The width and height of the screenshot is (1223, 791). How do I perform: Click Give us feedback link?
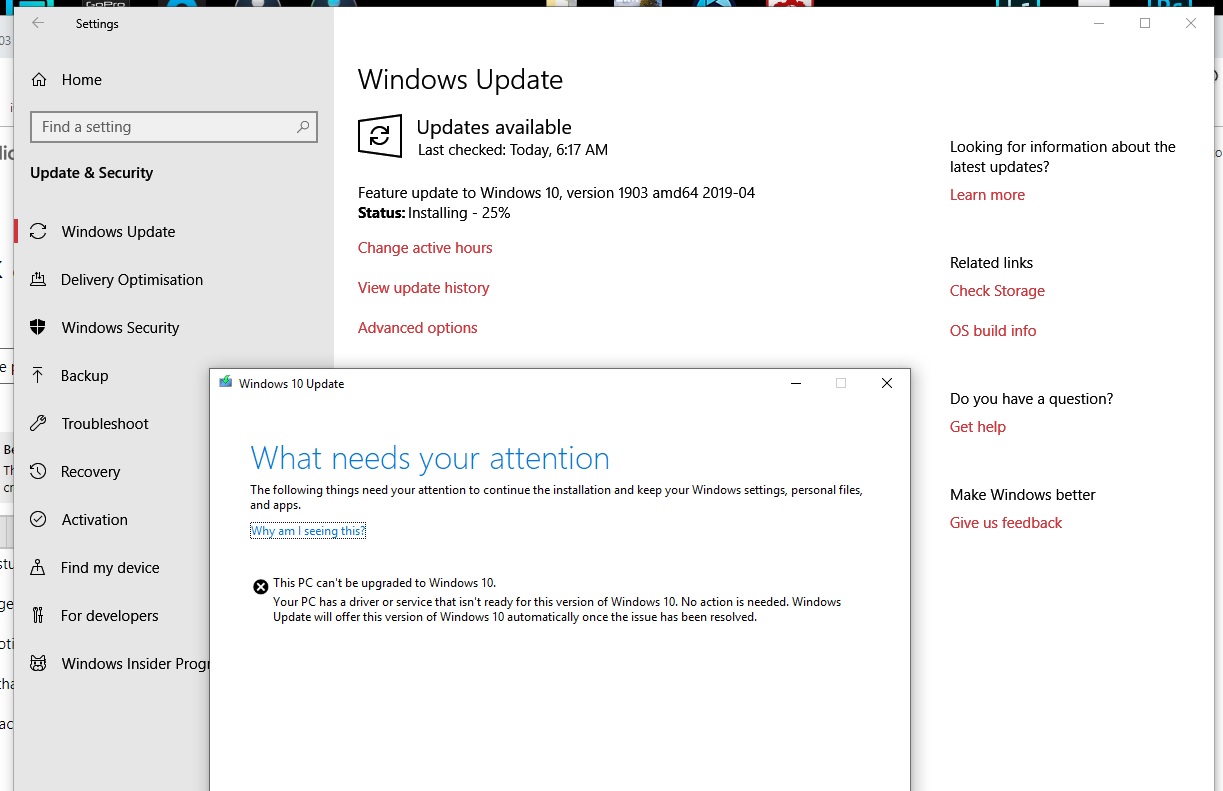click(x=1006, y=523)
